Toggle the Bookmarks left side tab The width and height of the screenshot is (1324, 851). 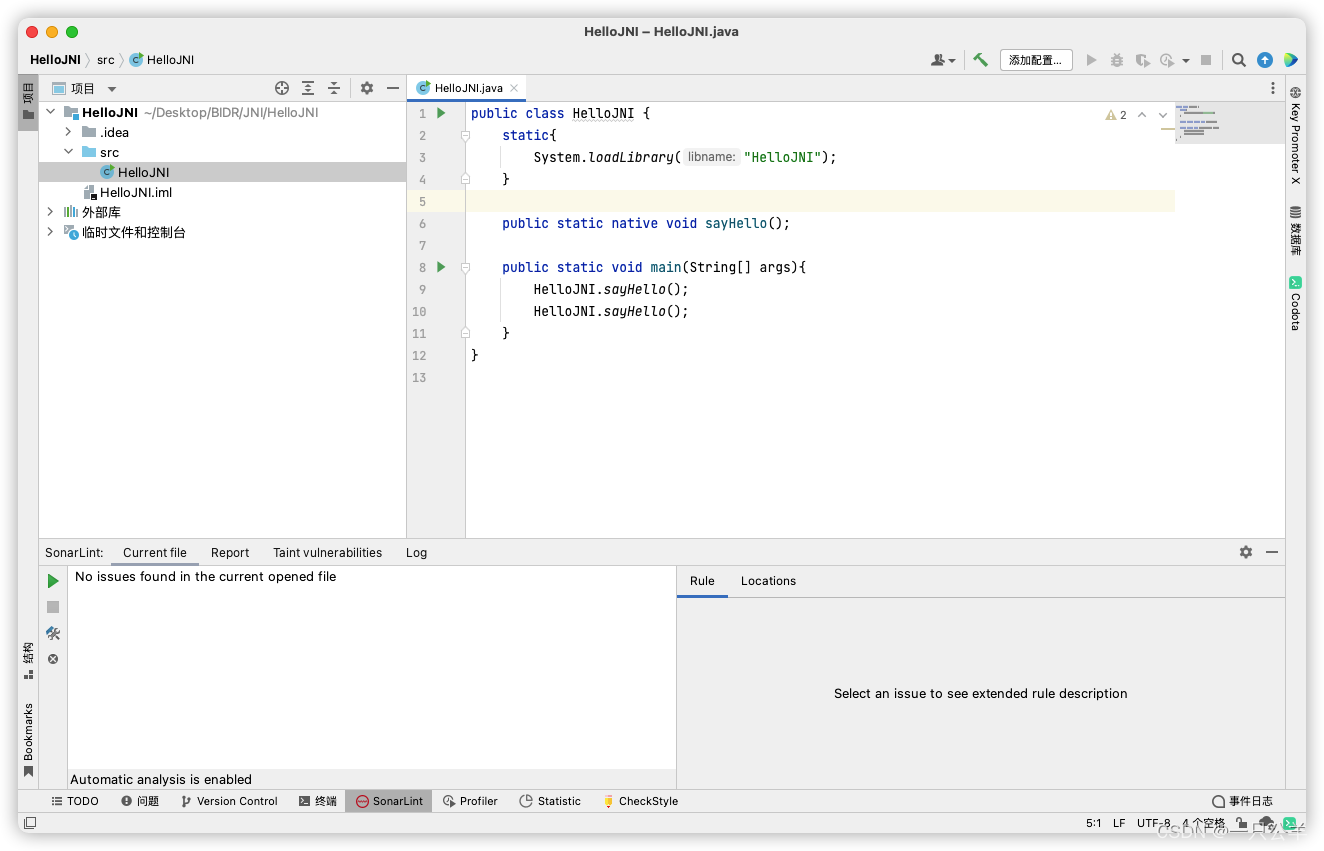click(x=28, y=740)
